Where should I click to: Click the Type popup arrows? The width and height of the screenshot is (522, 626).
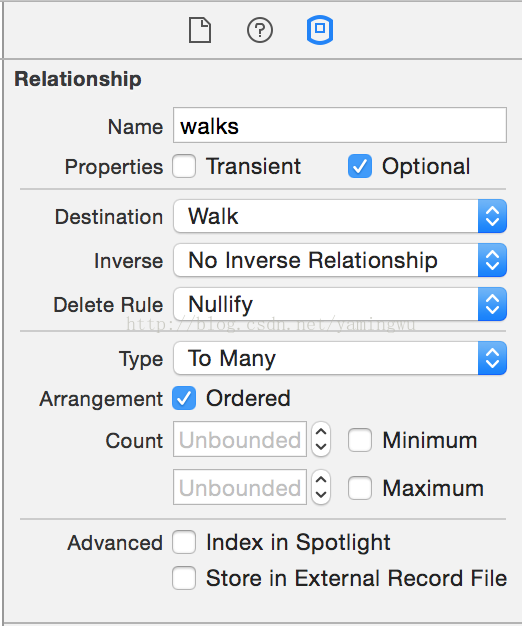point(492,358)
